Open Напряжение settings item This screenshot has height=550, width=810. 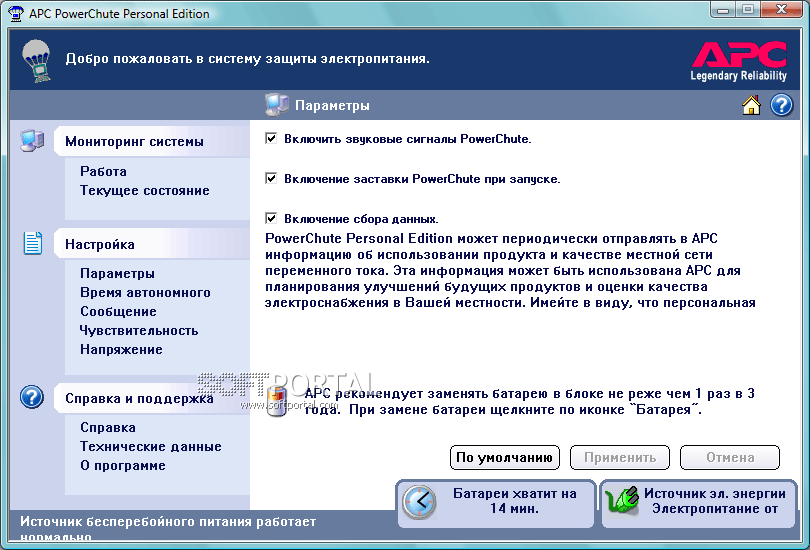point(121,350)
